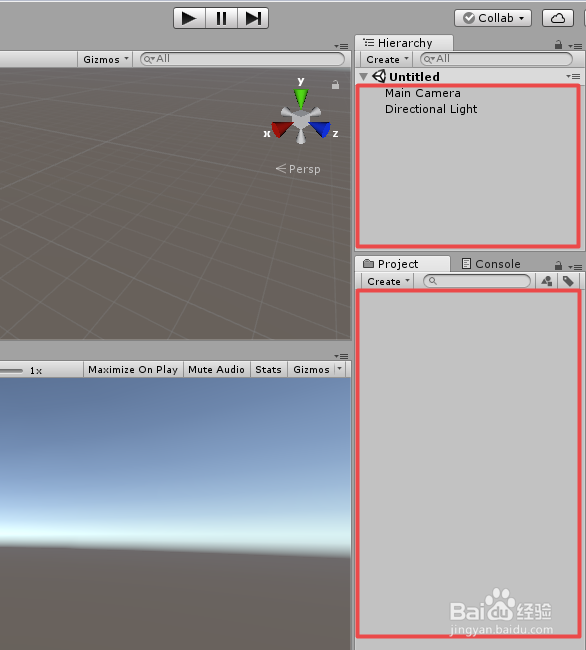Open the Project panel options menu
Screen dimensions: 586x650
(x=575, y=267)
